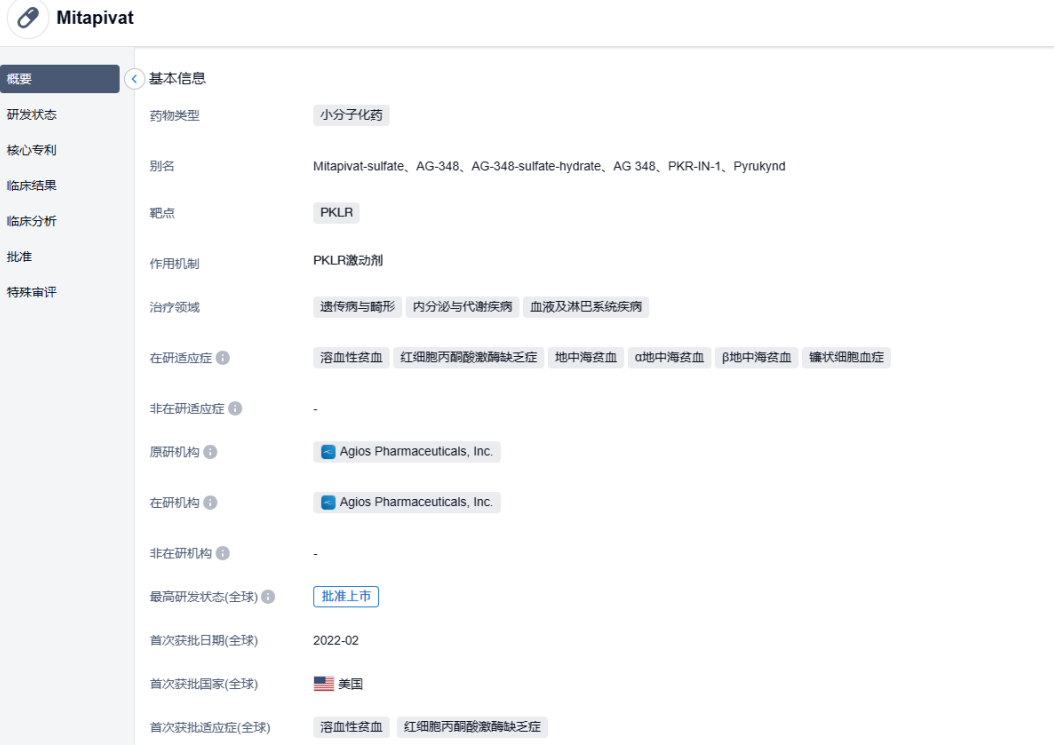
Task: Click info icon beside 在研机构
Action: click(211, 502)
